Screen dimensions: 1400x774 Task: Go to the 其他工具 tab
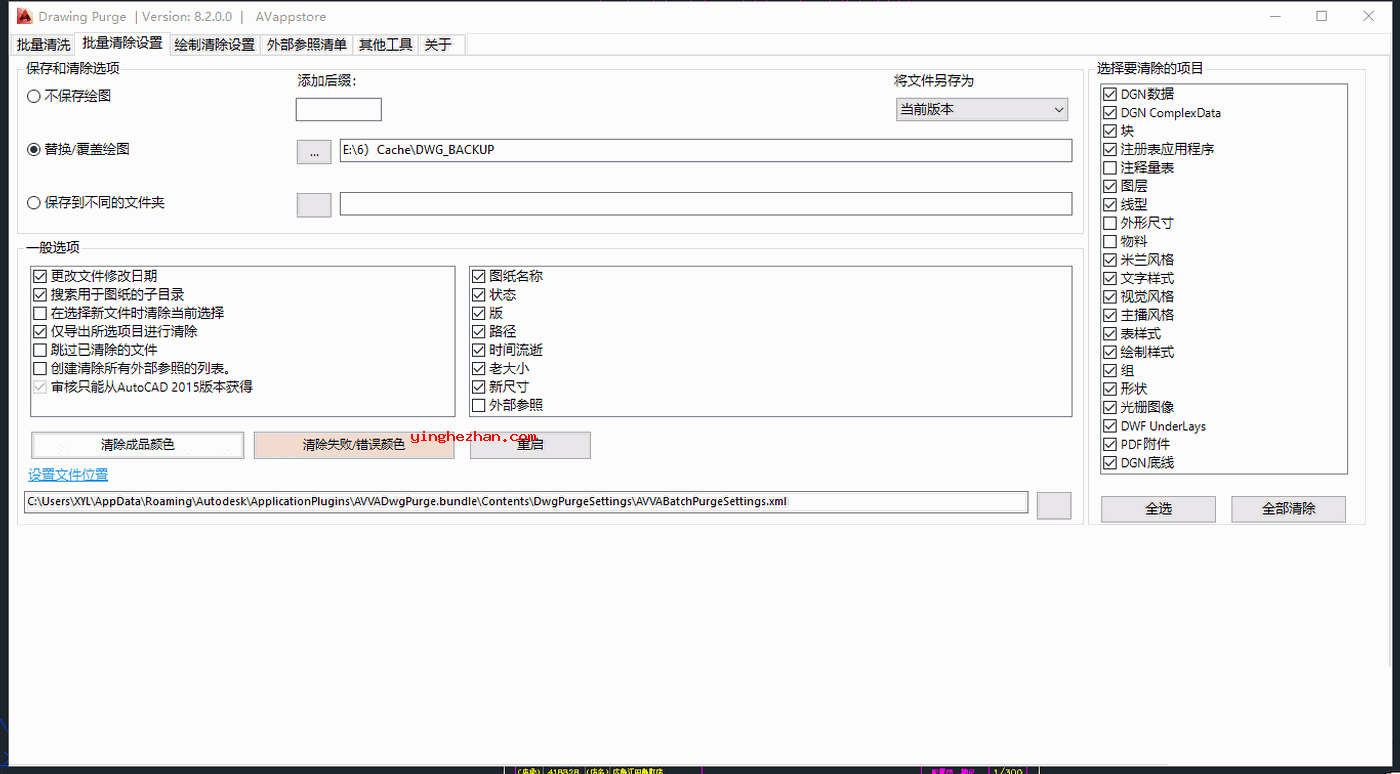385,45
